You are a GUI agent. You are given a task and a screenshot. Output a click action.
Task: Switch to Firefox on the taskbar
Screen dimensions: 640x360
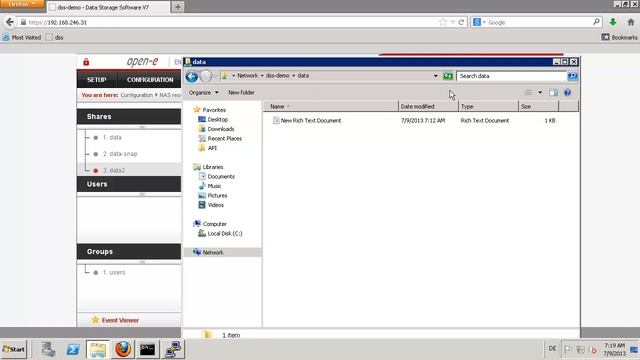123,349
